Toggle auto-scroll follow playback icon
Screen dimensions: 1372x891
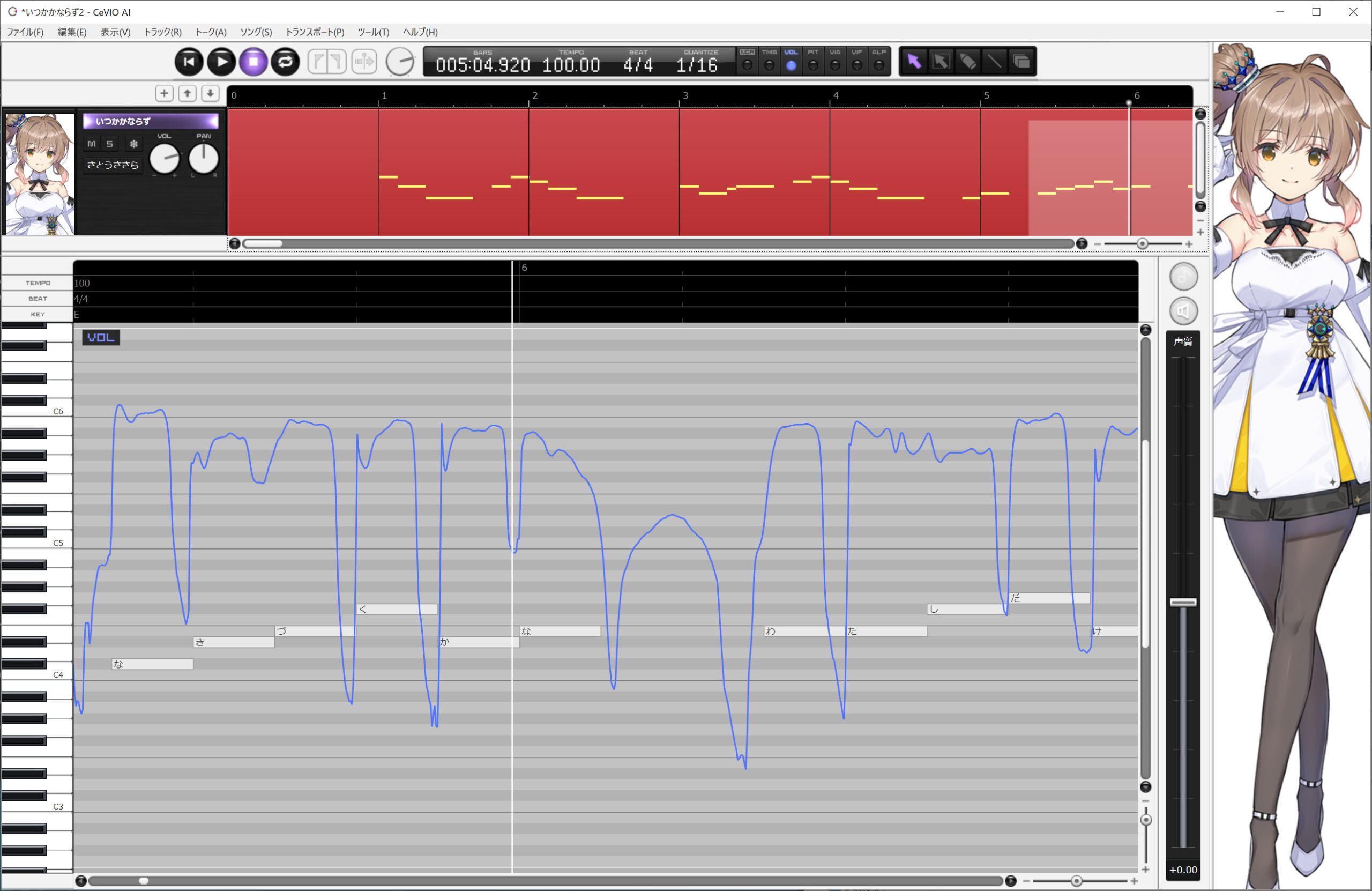point(364,62)
